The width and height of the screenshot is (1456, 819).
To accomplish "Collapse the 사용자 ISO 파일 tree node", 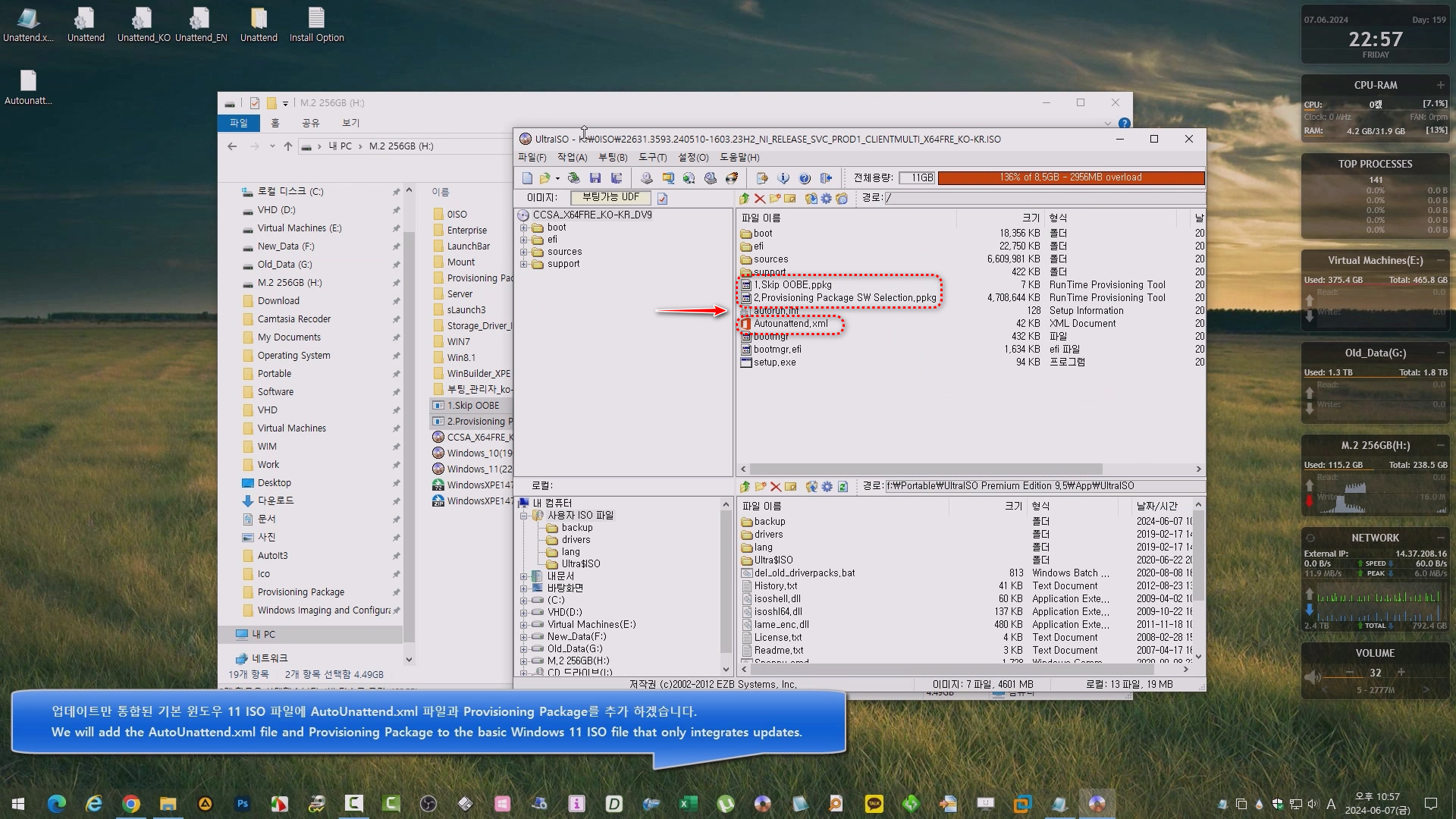I will tap(523, 516).
